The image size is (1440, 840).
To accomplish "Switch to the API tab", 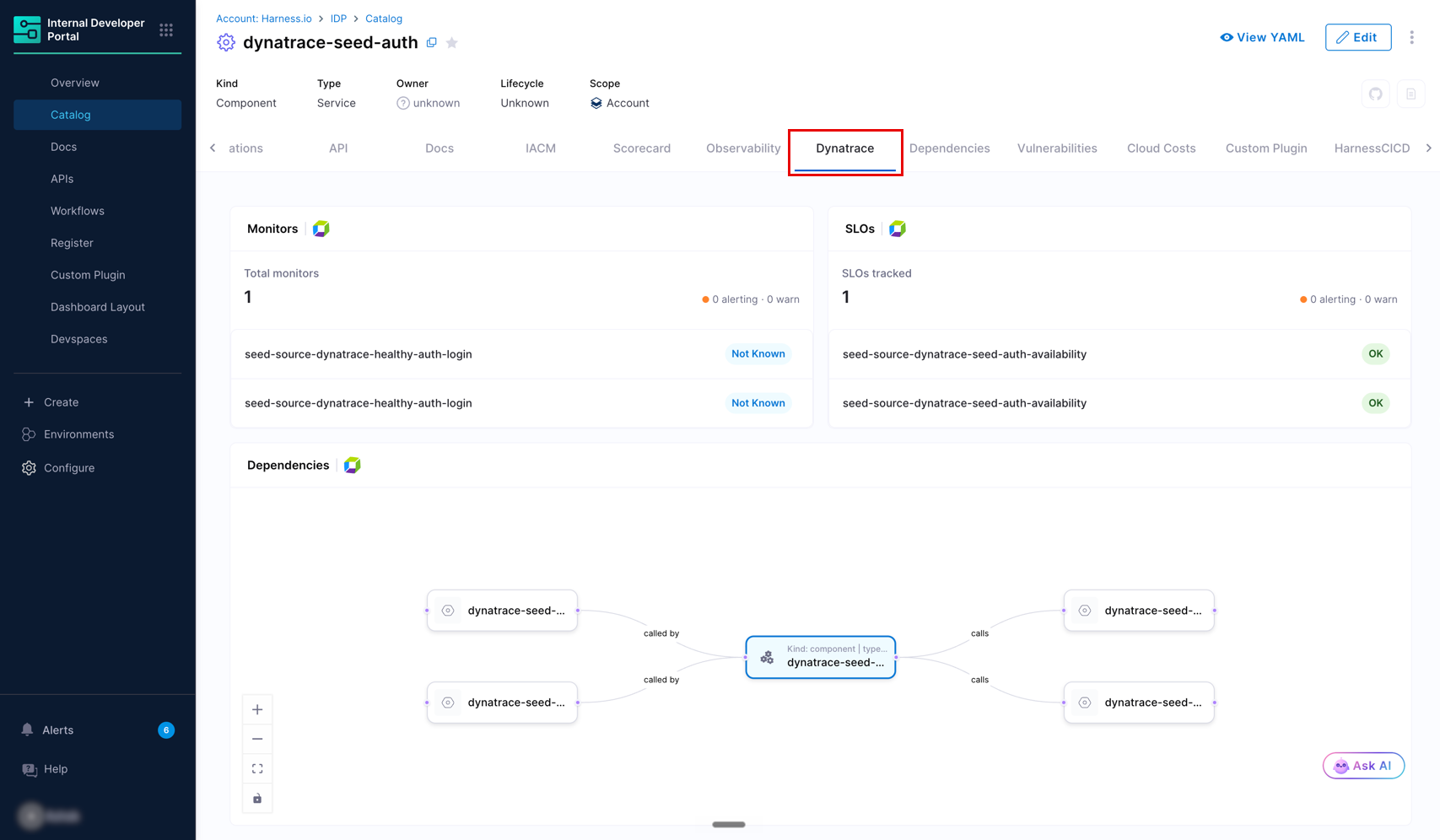I will tap(338, 148).
